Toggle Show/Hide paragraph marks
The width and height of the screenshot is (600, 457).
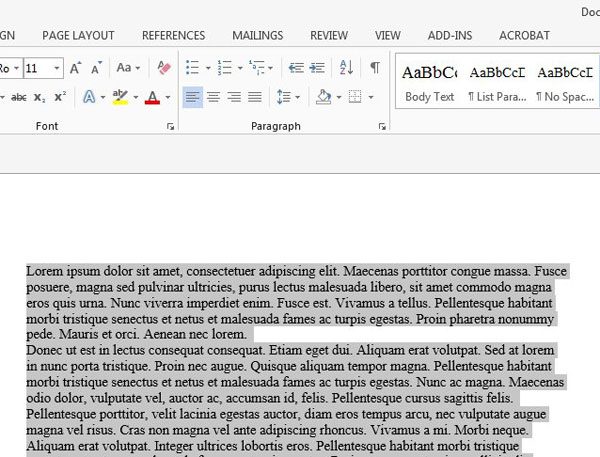pos(375,68)
